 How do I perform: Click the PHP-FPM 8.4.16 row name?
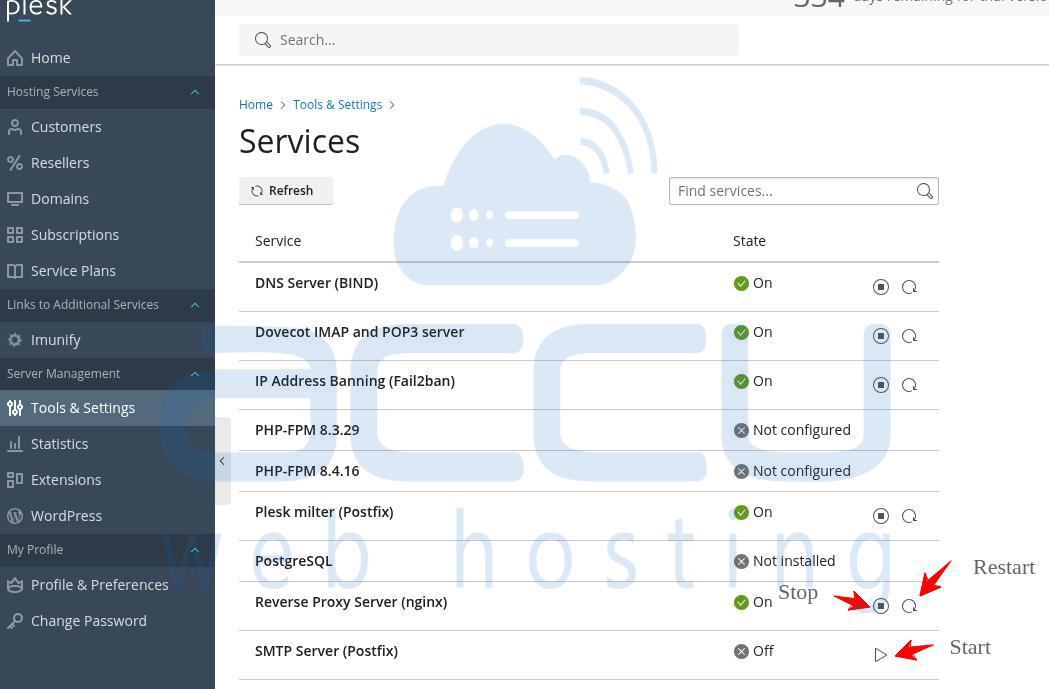[307, 471]
